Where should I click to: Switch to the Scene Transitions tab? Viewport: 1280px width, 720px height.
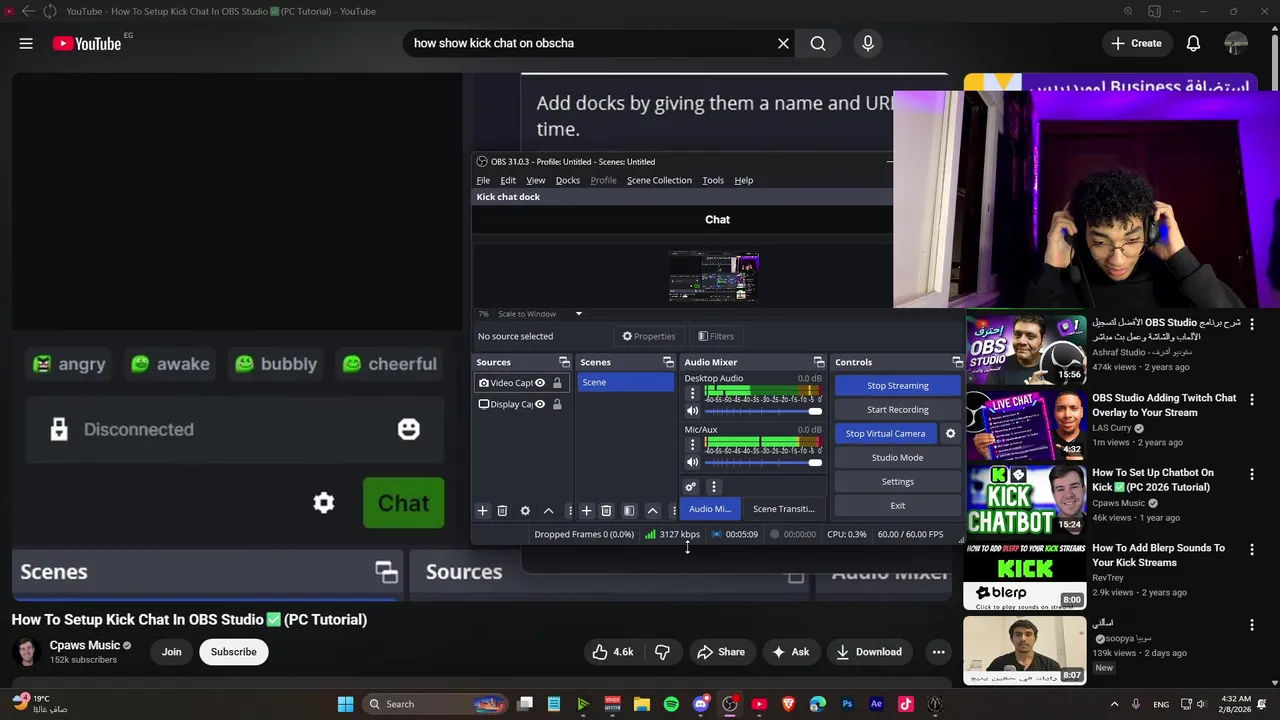click(x=783, y=509)
